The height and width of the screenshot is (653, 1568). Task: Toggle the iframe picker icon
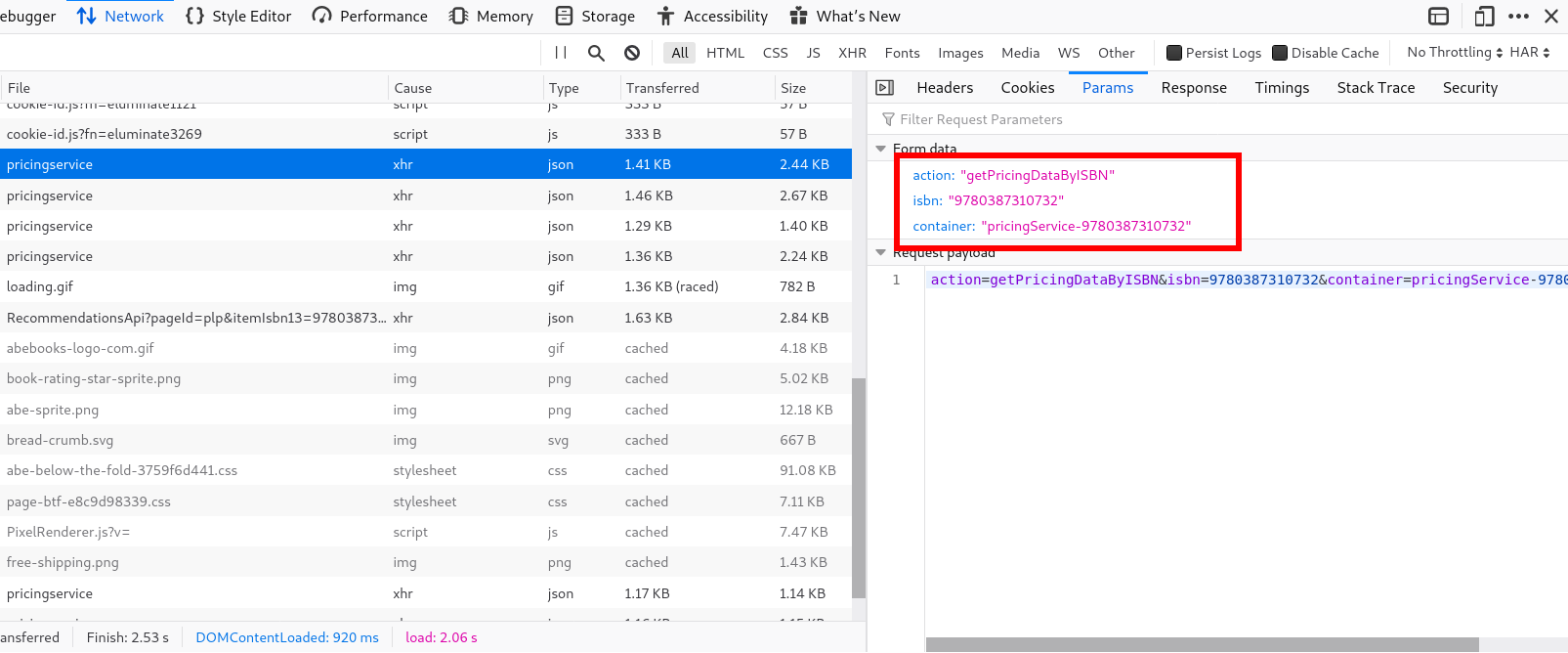(x=1438, y=16)
